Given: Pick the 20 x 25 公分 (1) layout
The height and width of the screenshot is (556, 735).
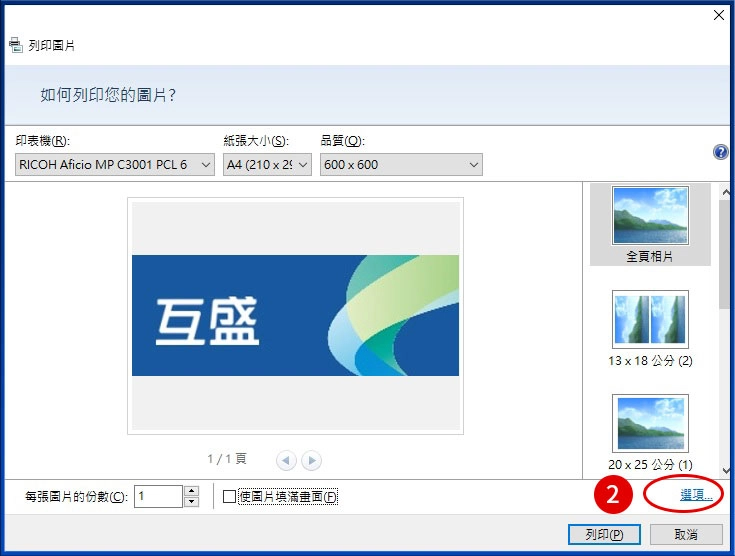Looking at the screenshot, I should click(x=650, y=432).
